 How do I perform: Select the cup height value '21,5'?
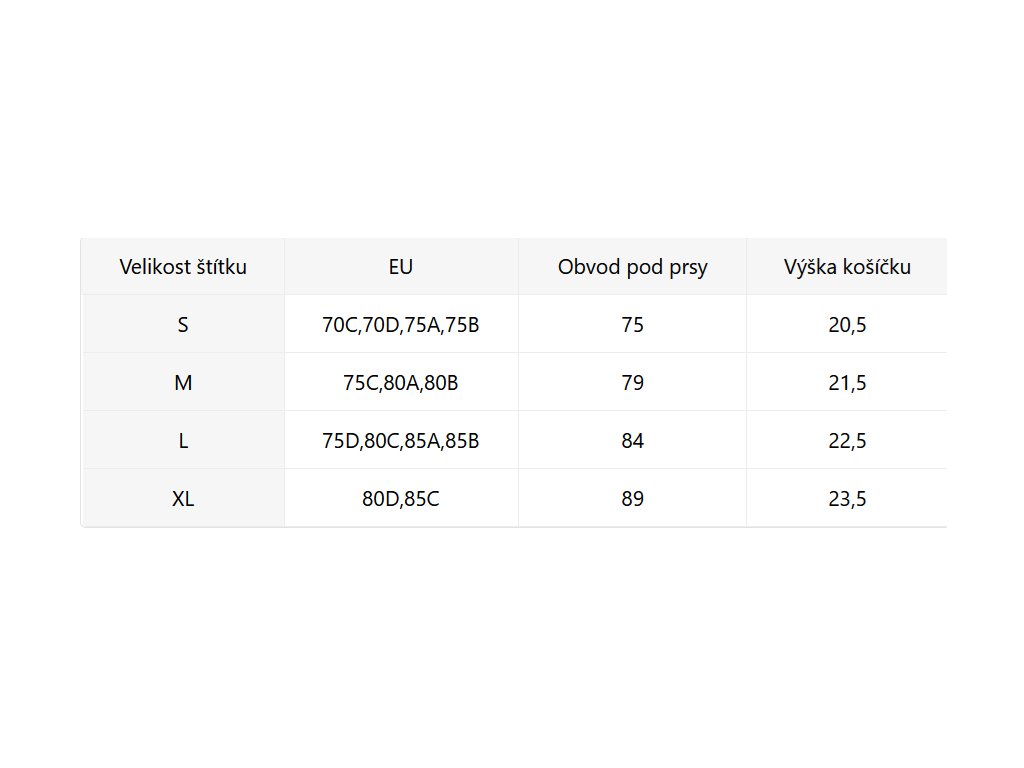[x=847, y=383]
